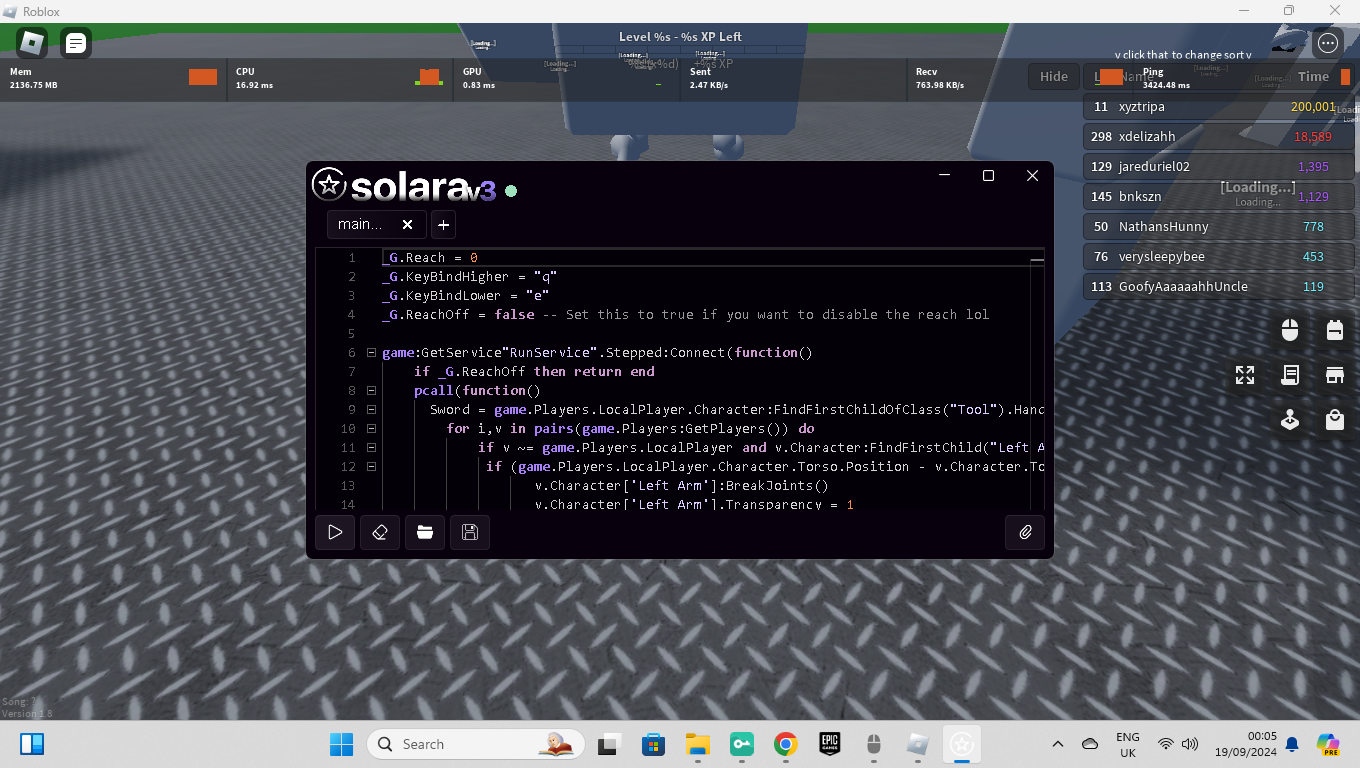The width and height of the screenshot is (1360, 768).
Task: Collapse the pcall fold at line 8
Action: (371, 391)
